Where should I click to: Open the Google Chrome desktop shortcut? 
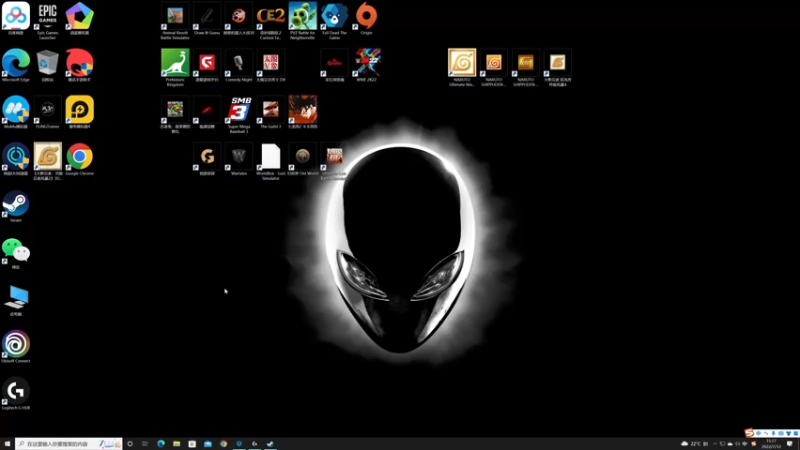click(80, 159)
